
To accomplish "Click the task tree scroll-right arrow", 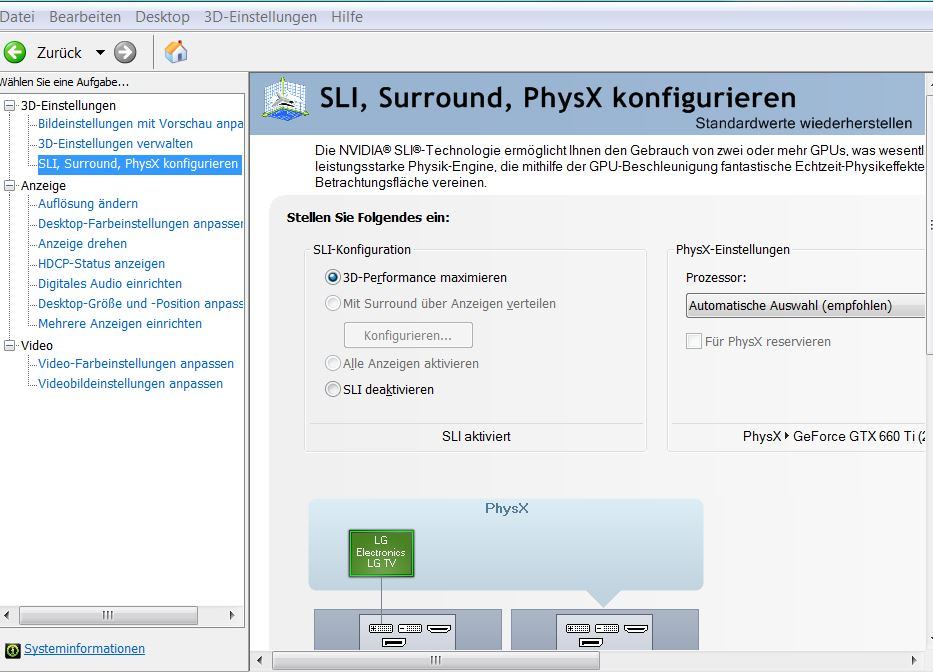I will (232, 615).
